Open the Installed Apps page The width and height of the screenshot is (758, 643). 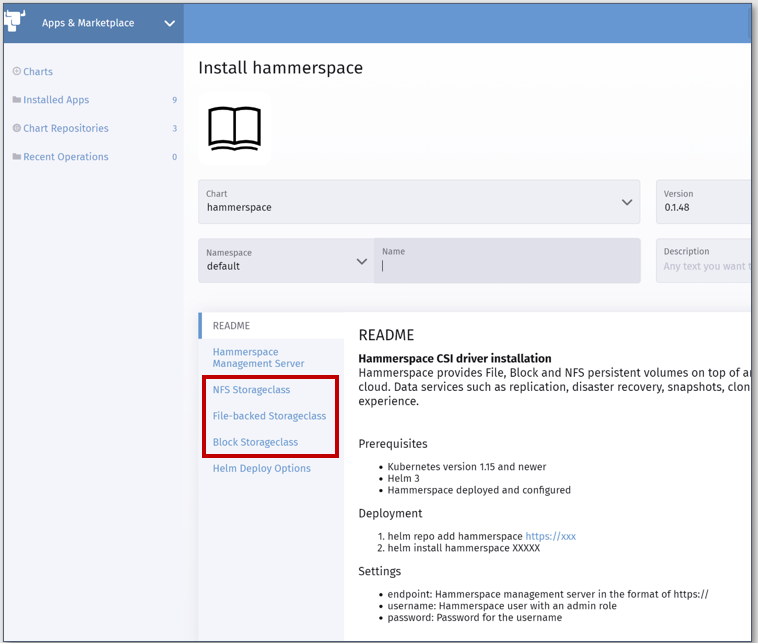(56, 100)
